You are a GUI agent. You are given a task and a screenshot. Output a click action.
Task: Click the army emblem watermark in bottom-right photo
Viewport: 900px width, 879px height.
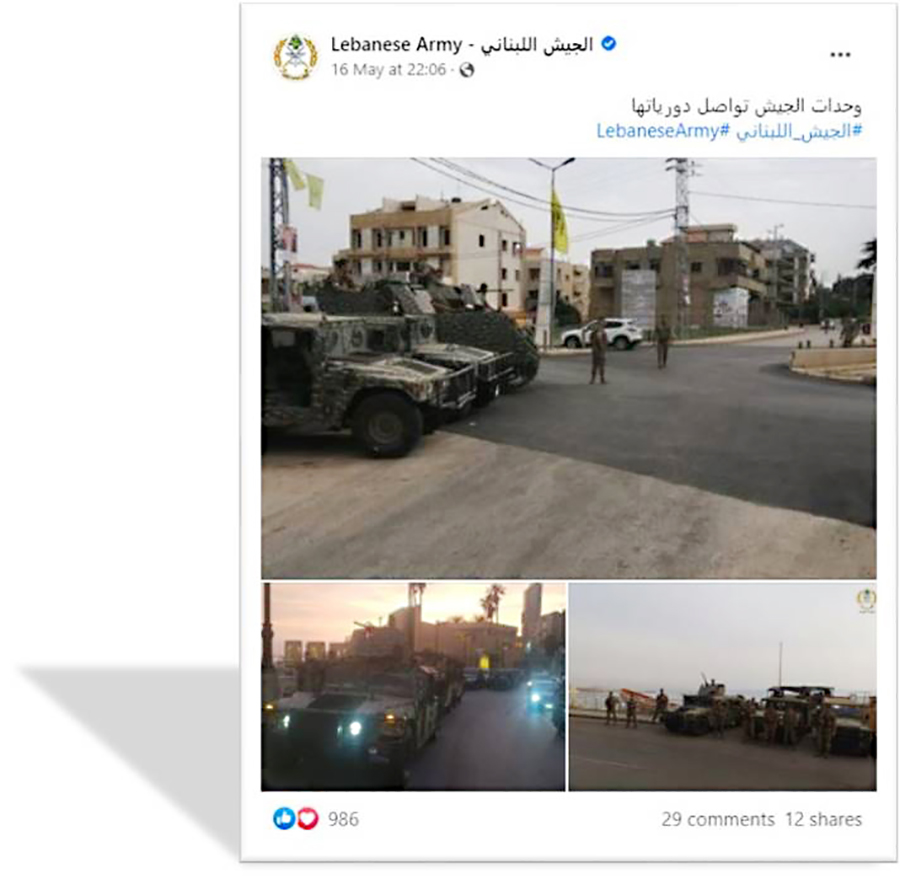[866, 600]
